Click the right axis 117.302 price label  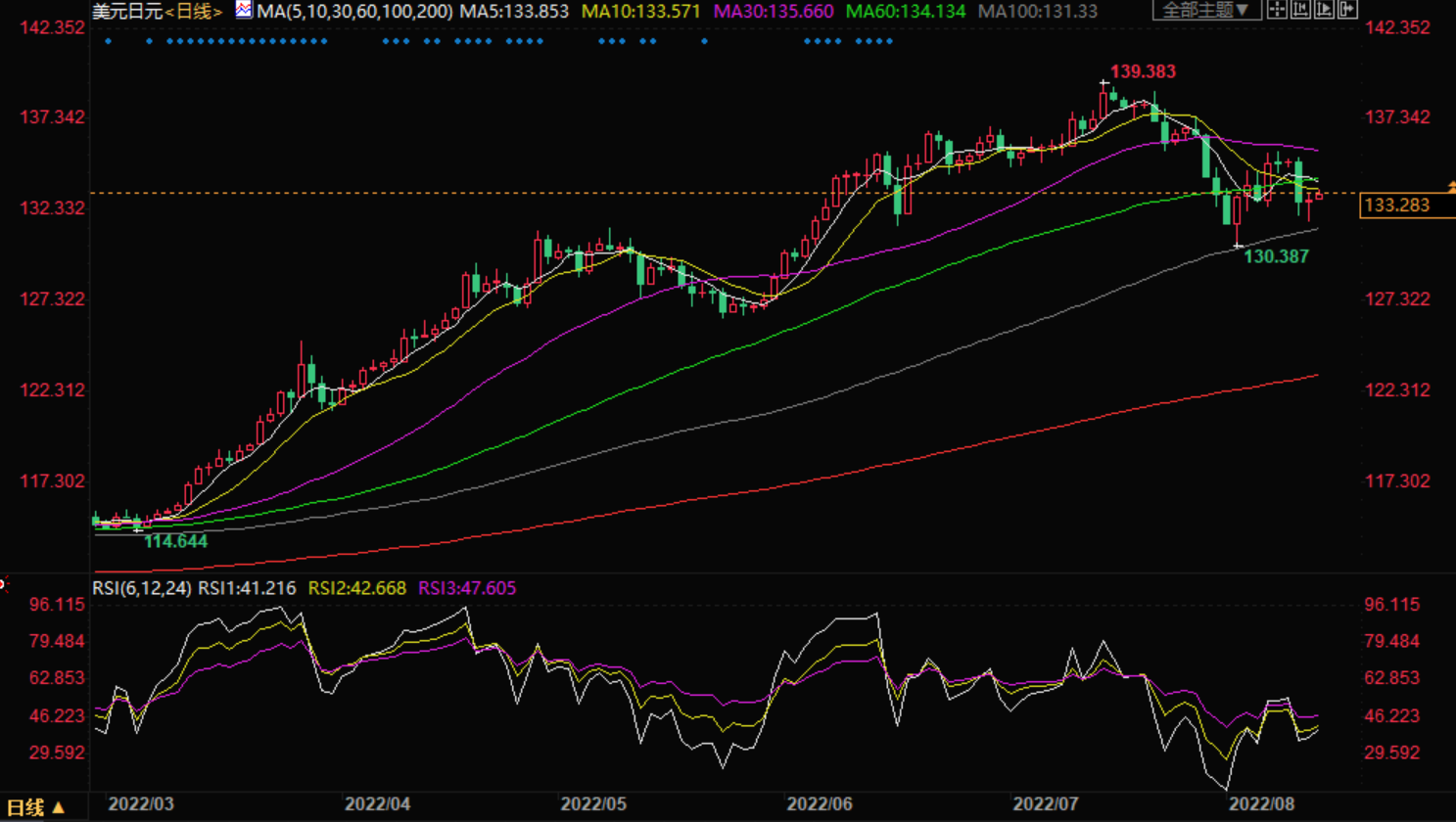[1397, 481]
